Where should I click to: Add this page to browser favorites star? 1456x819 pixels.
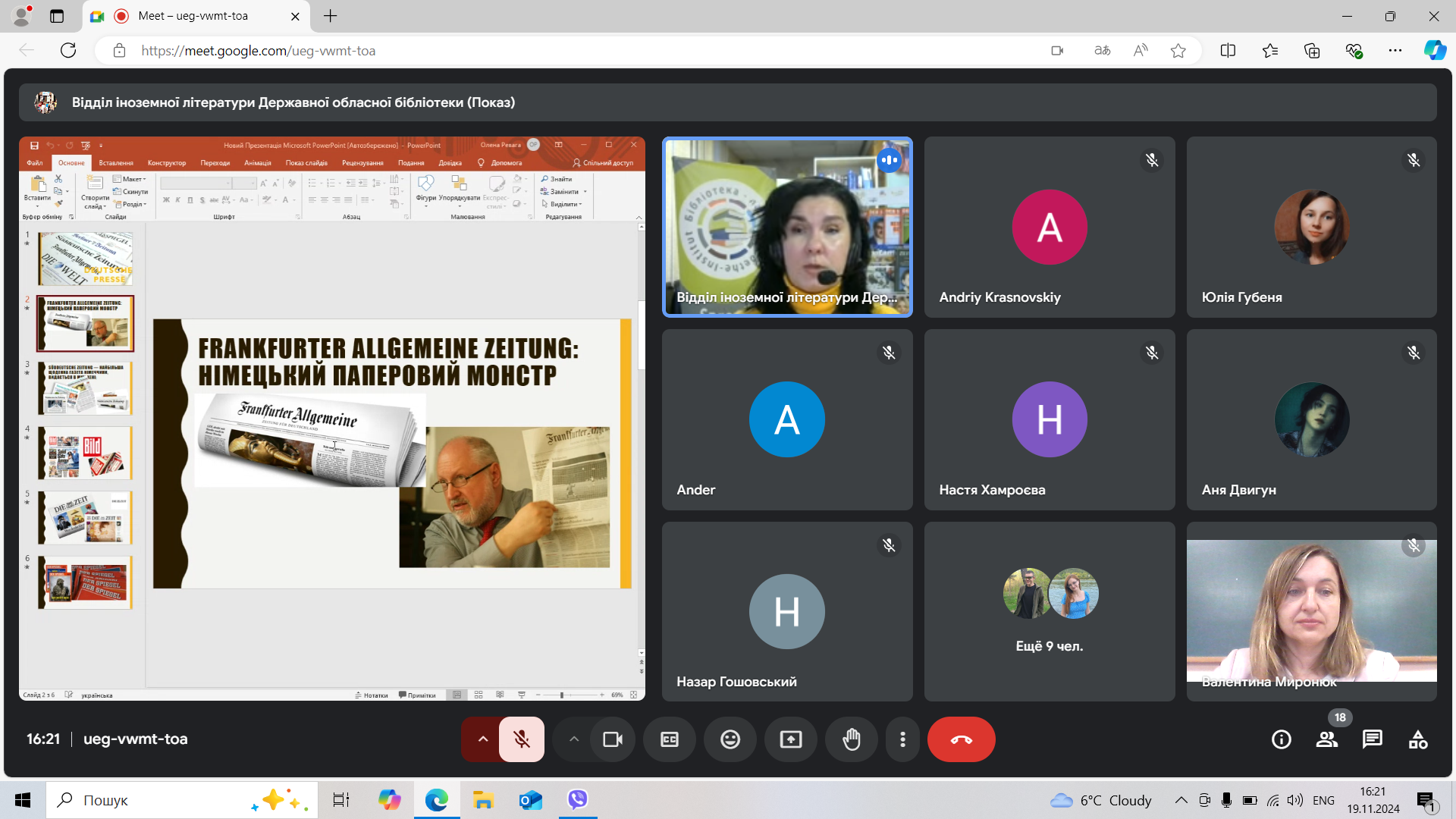coord(1178,51)
